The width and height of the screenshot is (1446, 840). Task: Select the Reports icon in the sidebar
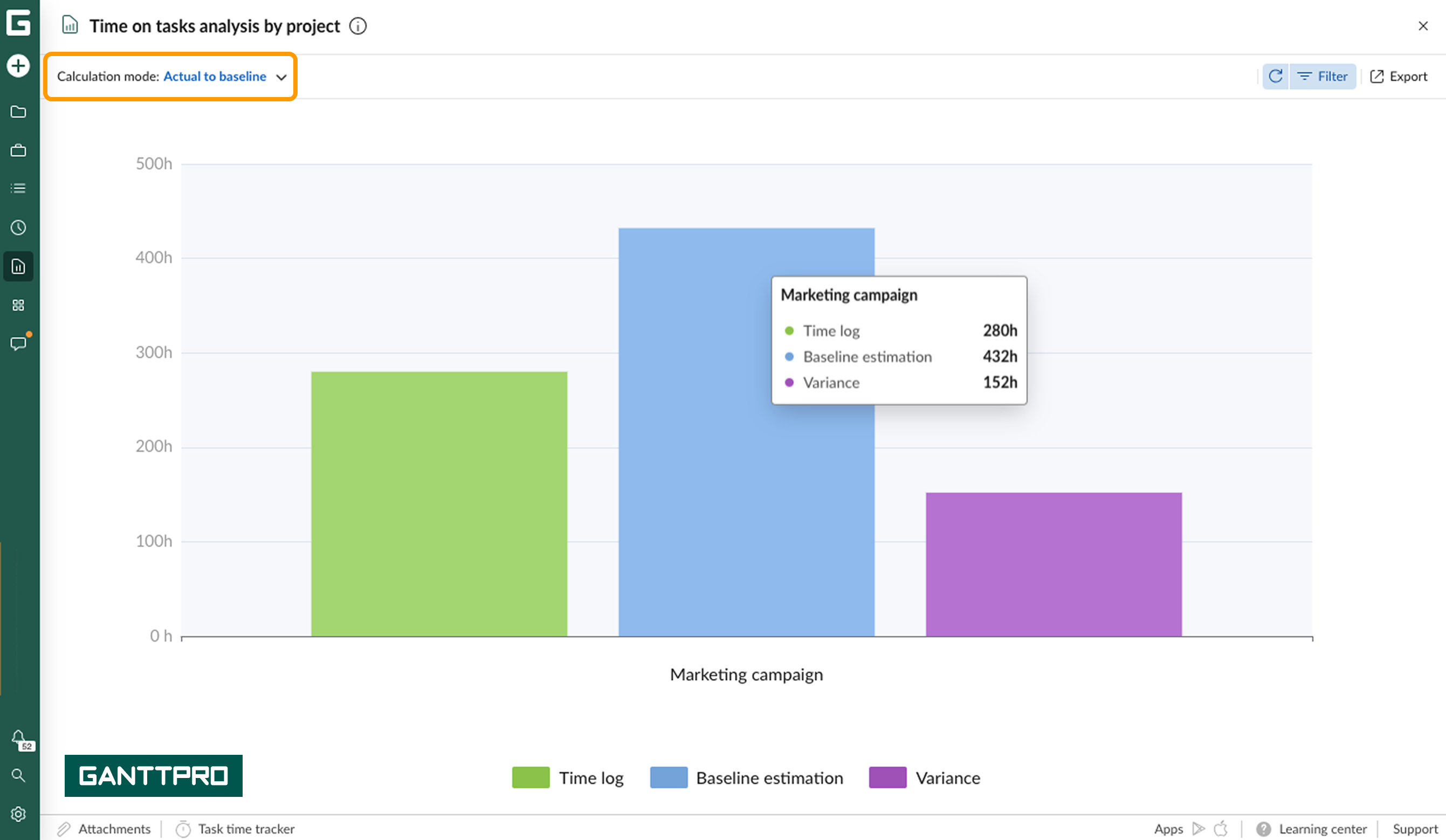(x=18, y=266)
